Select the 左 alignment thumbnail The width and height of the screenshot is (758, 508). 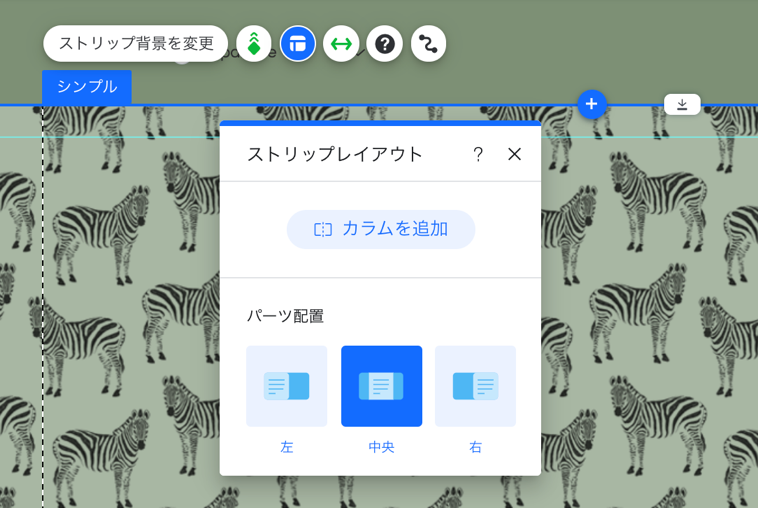coord(287,386)
